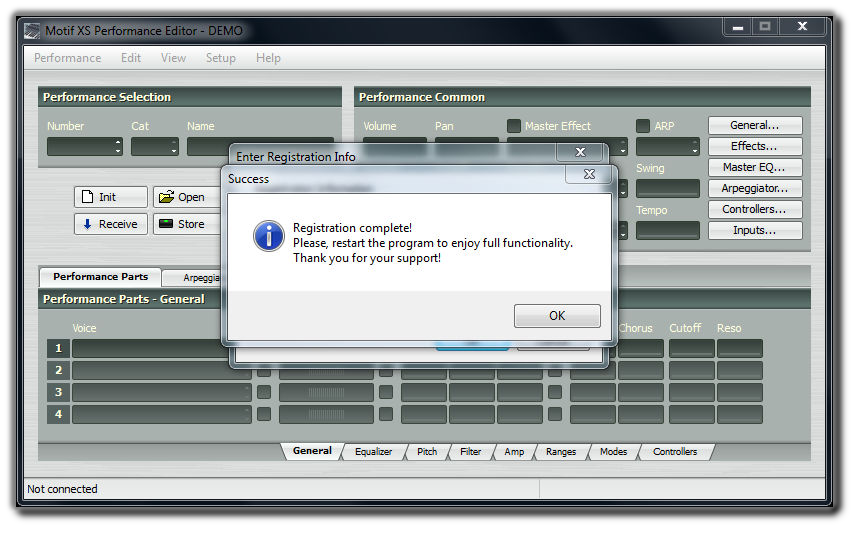
Task: Click the Cutoff field for part 1
Action: click(x=691, y=348)
